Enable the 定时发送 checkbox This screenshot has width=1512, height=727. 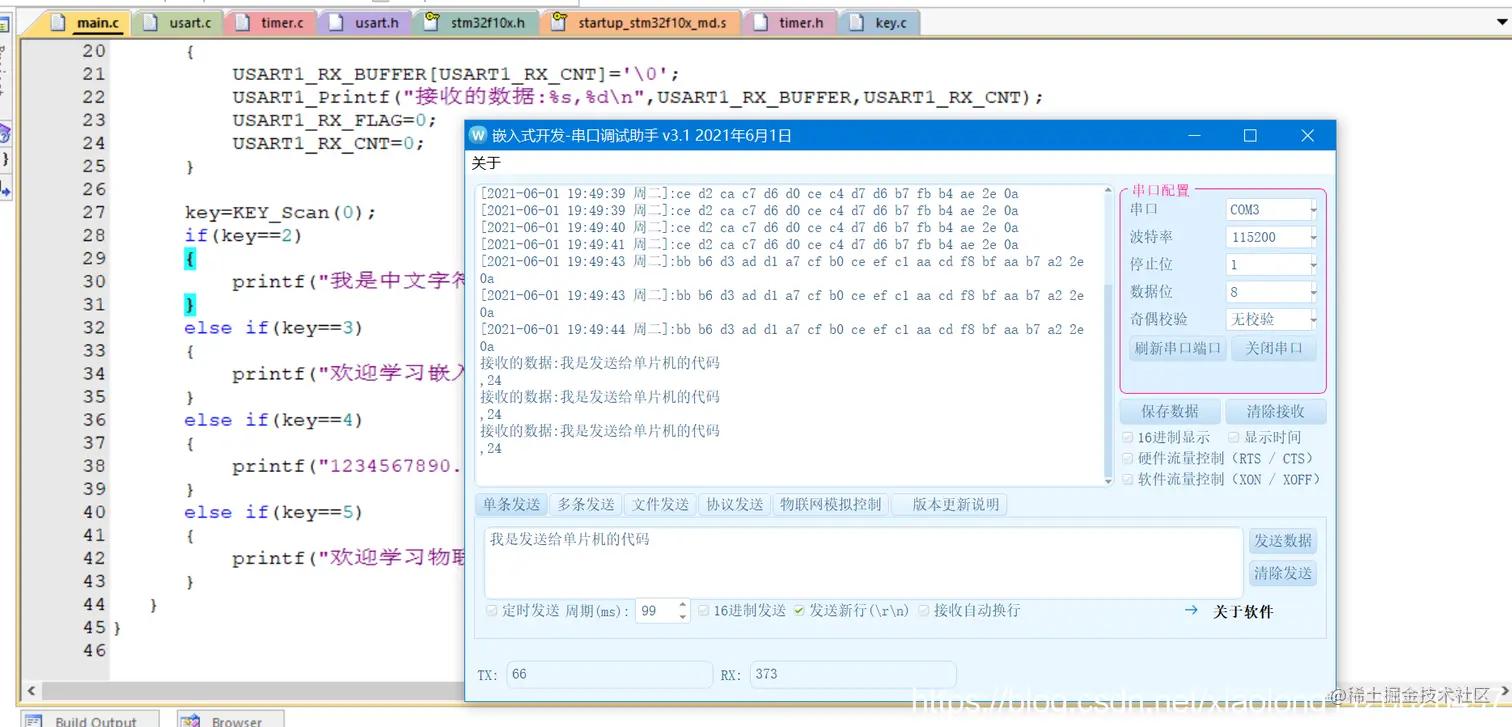[x=491, y=610]
